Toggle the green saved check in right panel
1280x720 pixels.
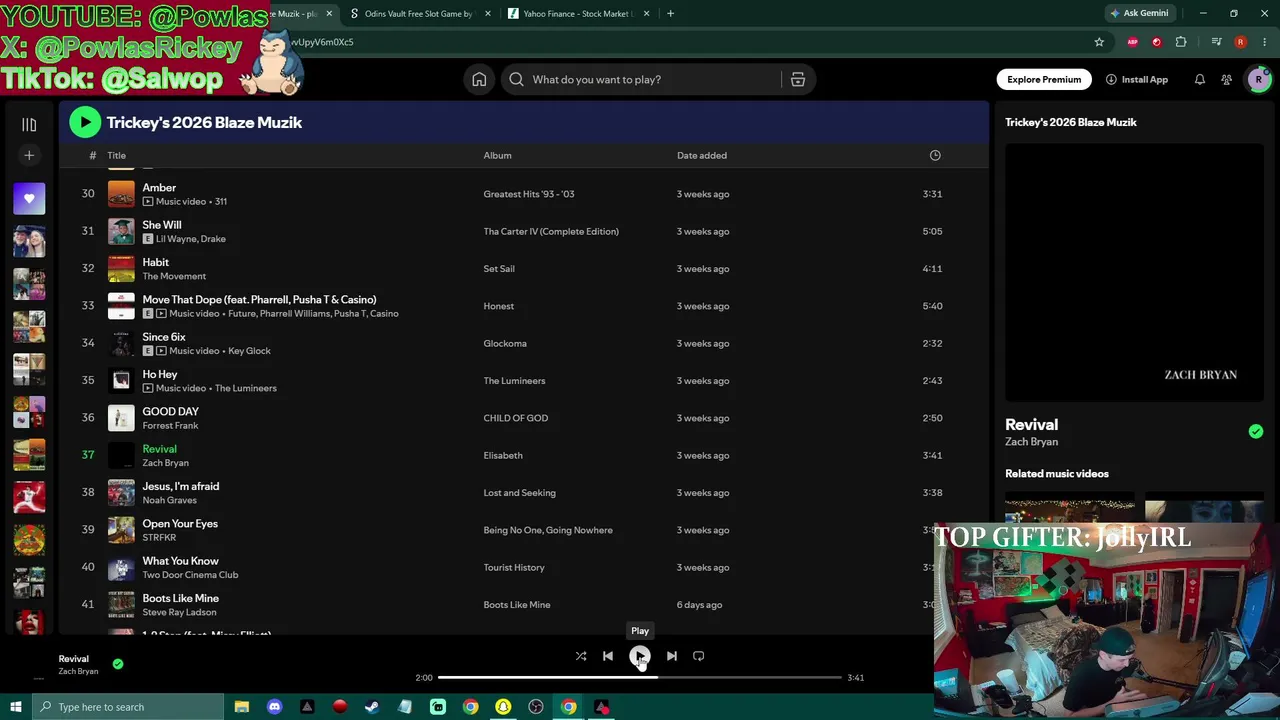[x=1256, y=432]
